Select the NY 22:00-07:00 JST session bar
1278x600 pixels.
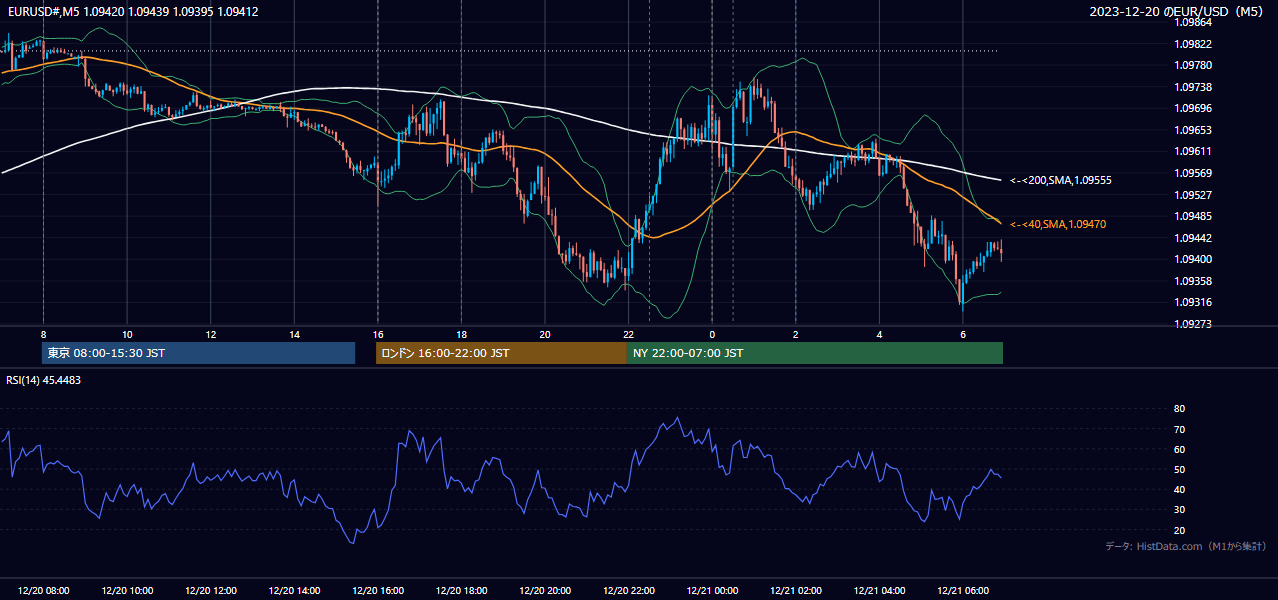point(815,353)
